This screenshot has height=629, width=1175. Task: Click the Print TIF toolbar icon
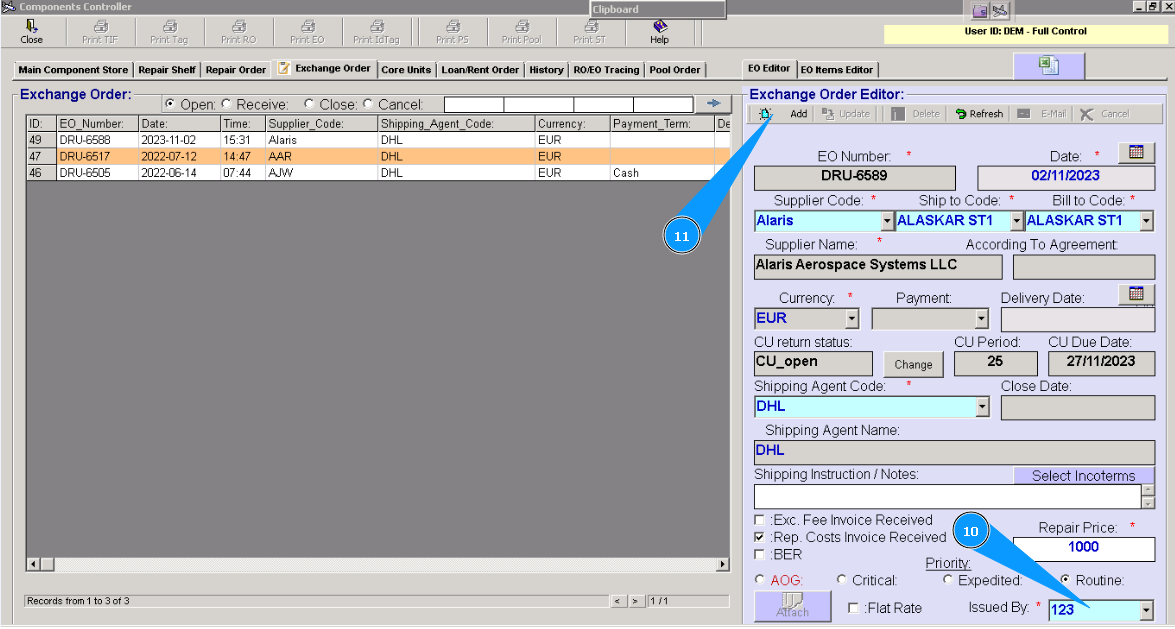pyautogui.click(x=100, y=32)
